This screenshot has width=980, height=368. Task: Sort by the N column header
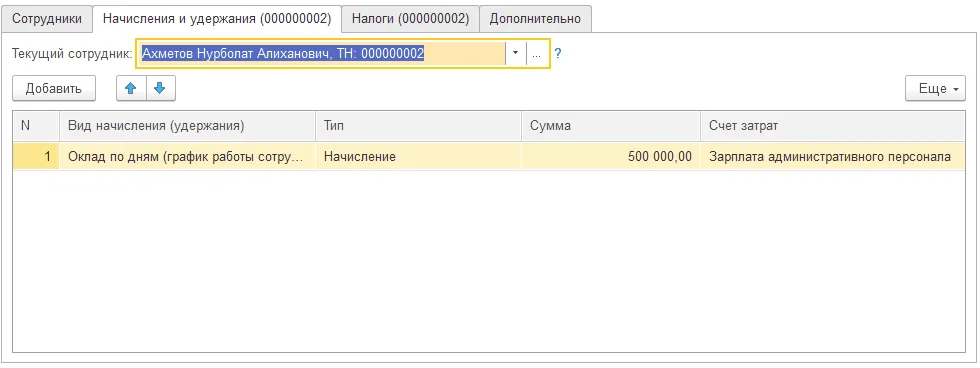click(36, 126)
